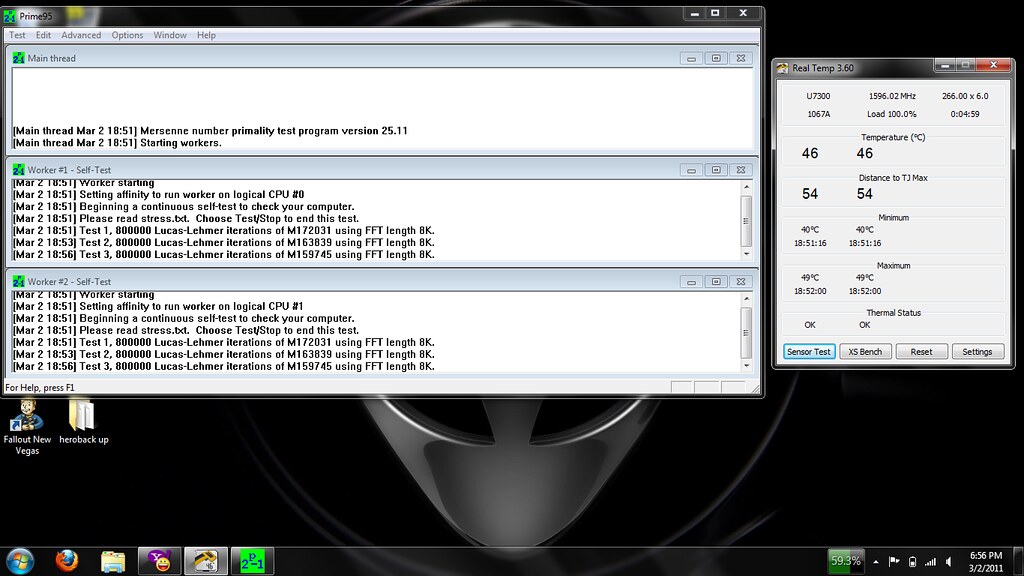Click the 'Load 100.0%' reading in Real Temp

(x=891, y=114)
